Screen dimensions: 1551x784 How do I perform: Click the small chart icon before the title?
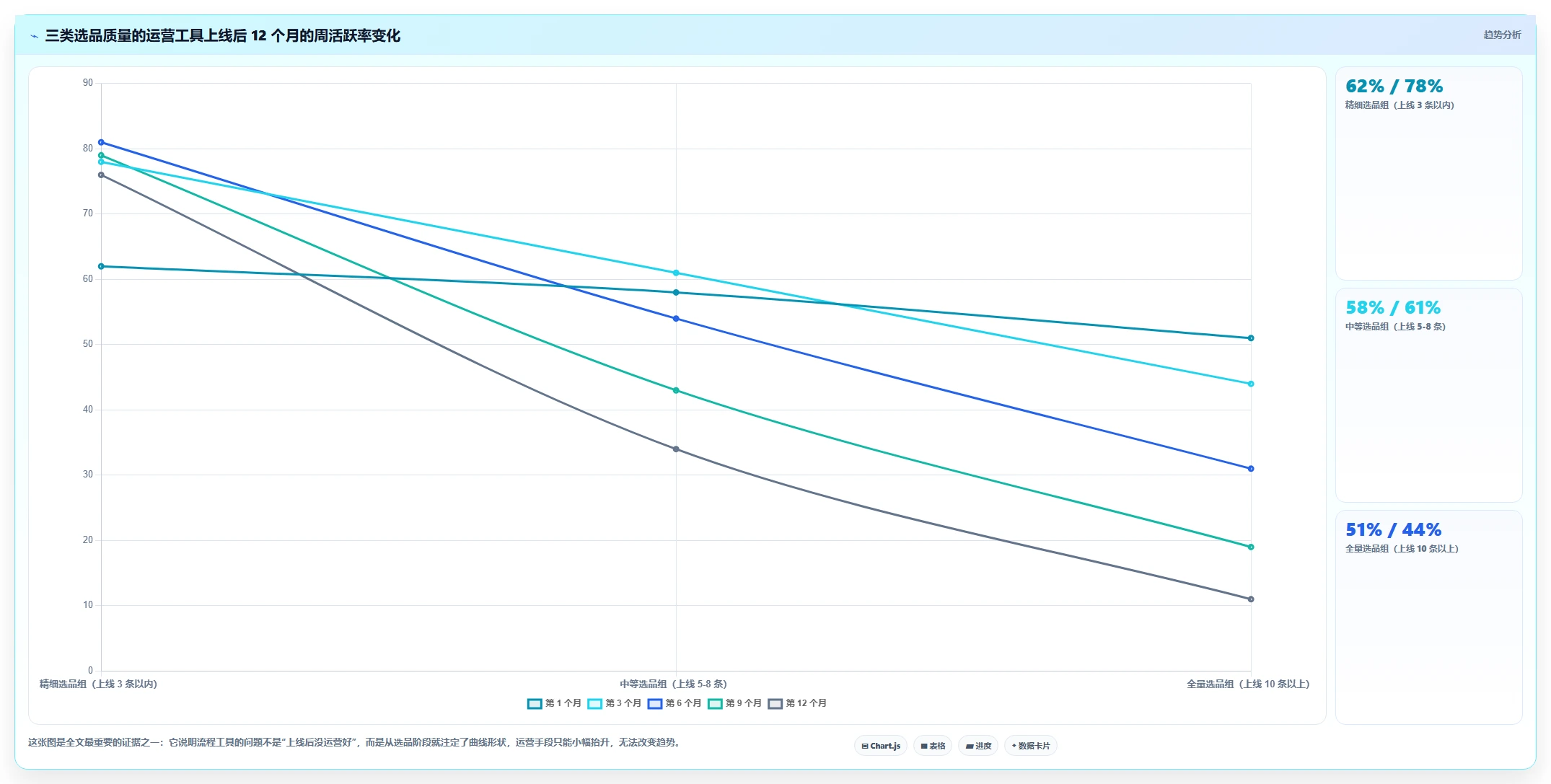coord(34,36)
